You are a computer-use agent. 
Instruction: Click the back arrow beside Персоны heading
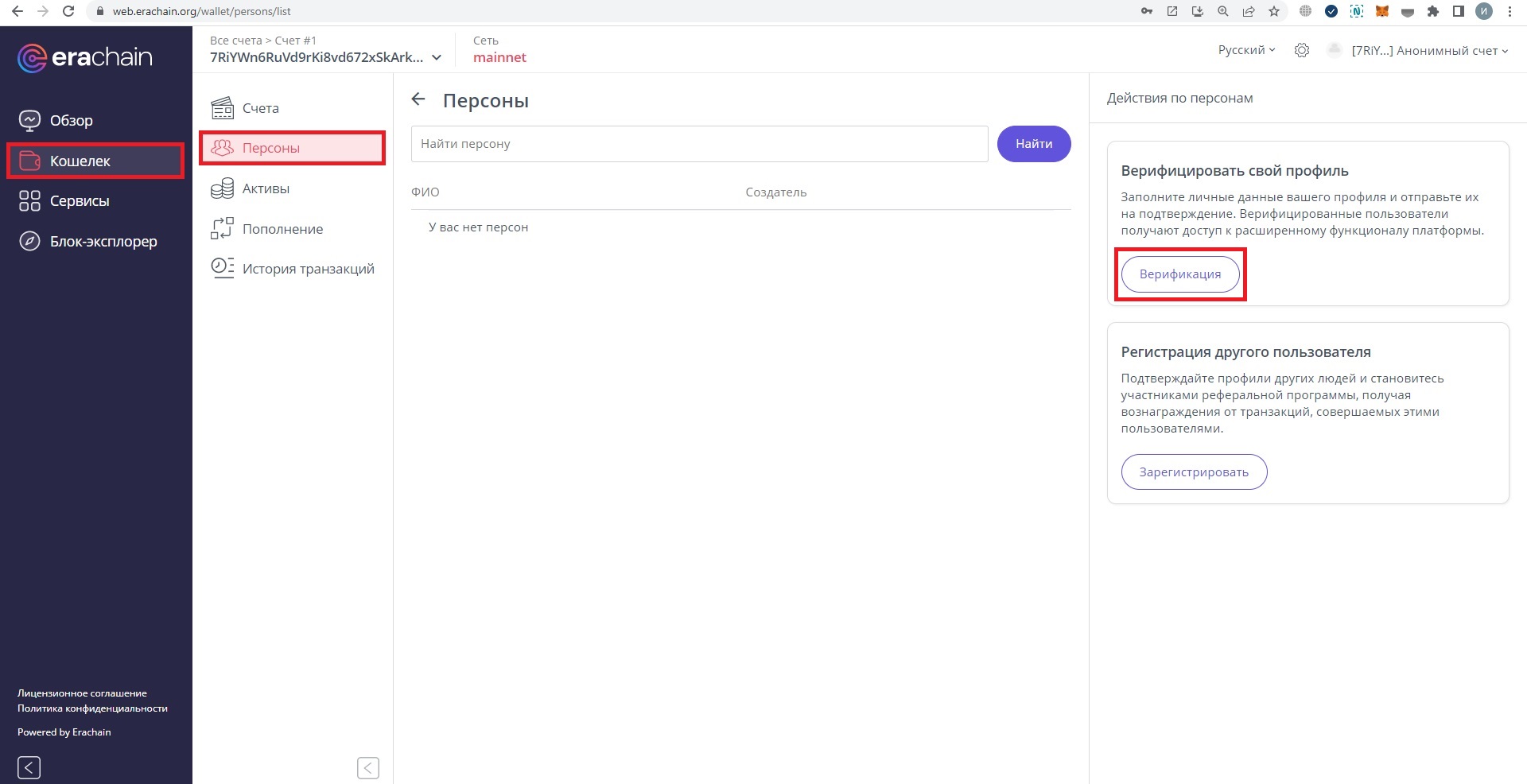pyautogui.click(x=418, y=99)
